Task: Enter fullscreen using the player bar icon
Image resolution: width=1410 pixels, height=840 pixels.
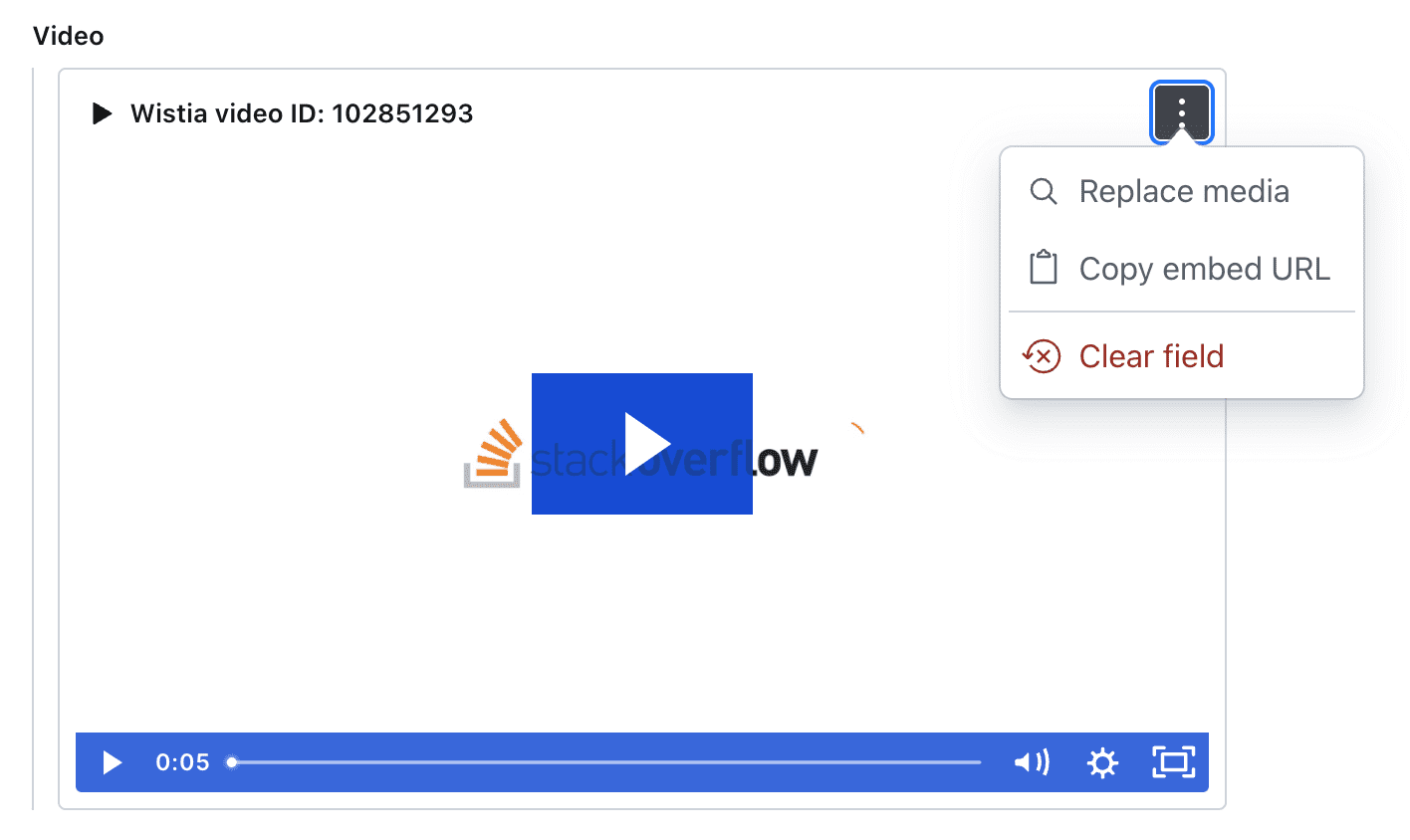Action: click(x=1173, y=762)
